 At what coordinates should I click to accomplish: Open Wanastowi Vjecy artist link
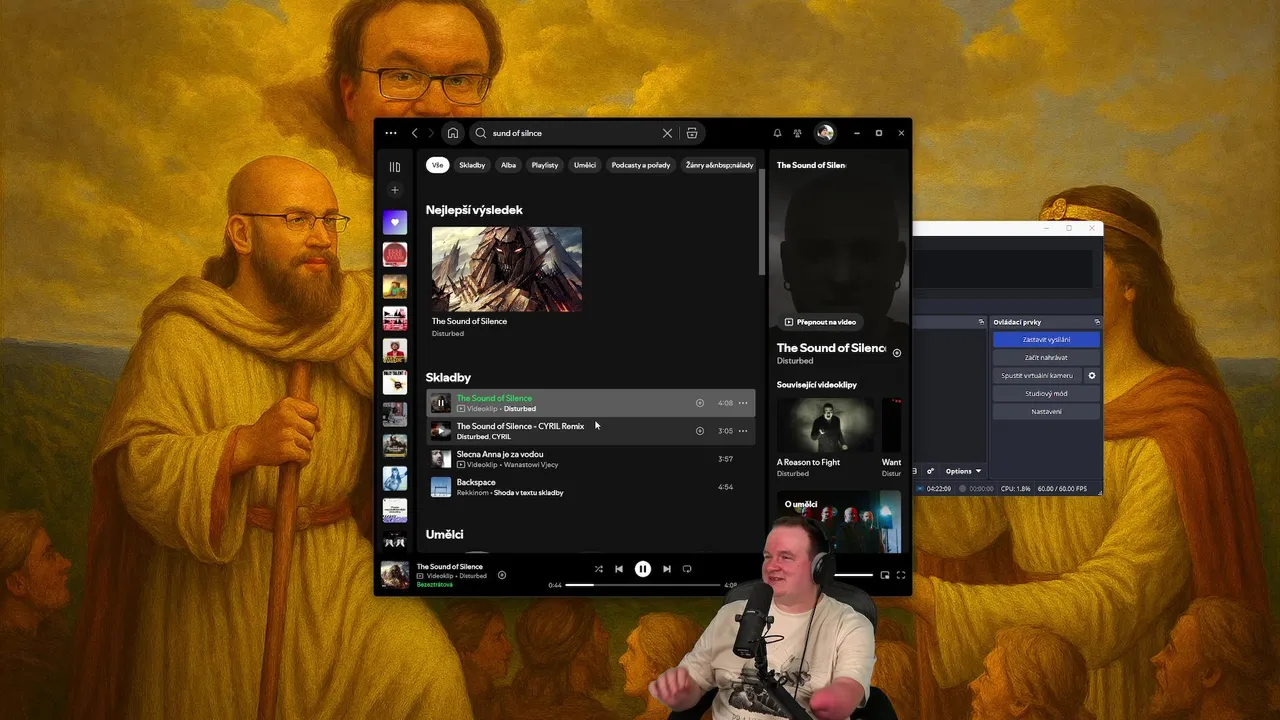[x=531, y=465]
